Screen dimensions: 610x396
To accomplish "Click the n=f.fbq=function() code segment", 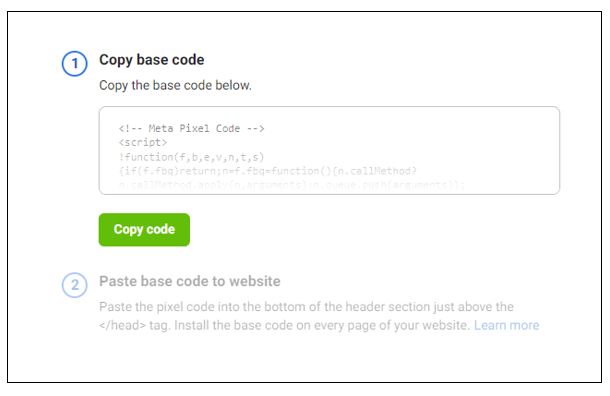I will click(x=276, y=171).
